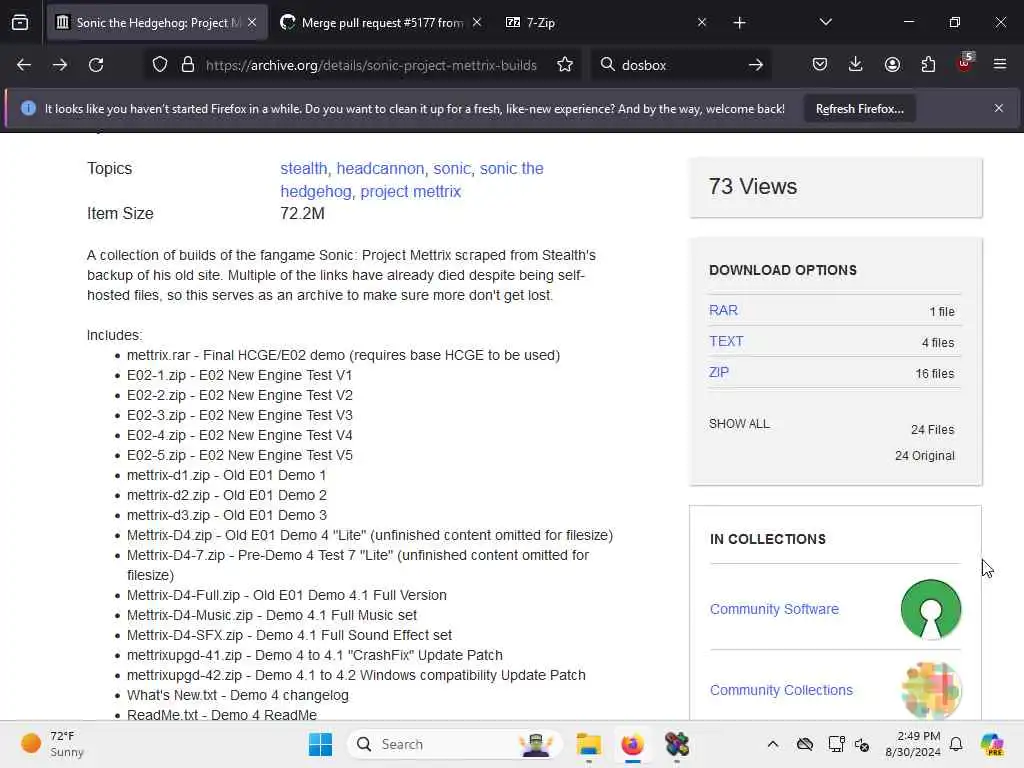View site security padlock info
The height and width of the screenshot is (768, 1024).
point(188,65)
